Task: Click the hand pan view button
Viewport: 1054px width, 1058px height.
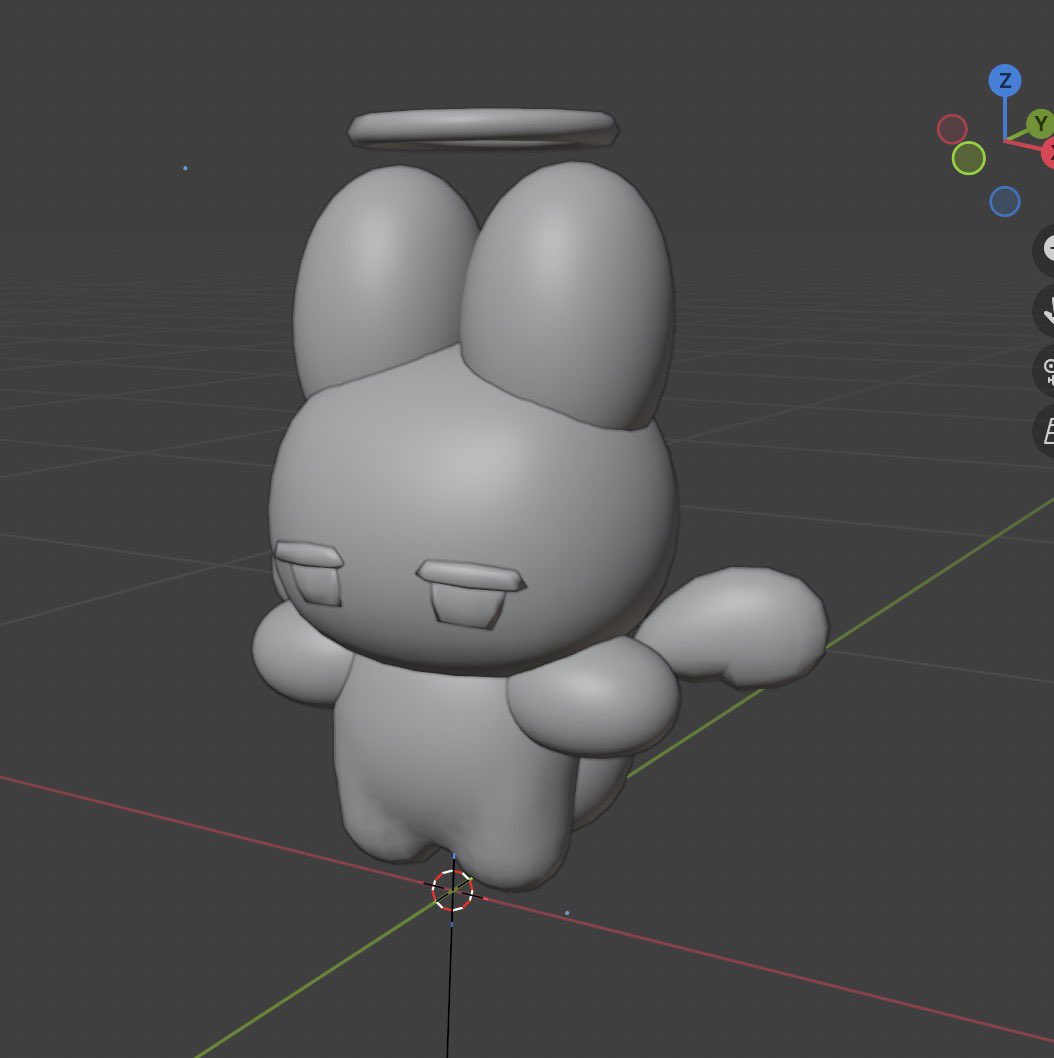Action: [1045, 310]
